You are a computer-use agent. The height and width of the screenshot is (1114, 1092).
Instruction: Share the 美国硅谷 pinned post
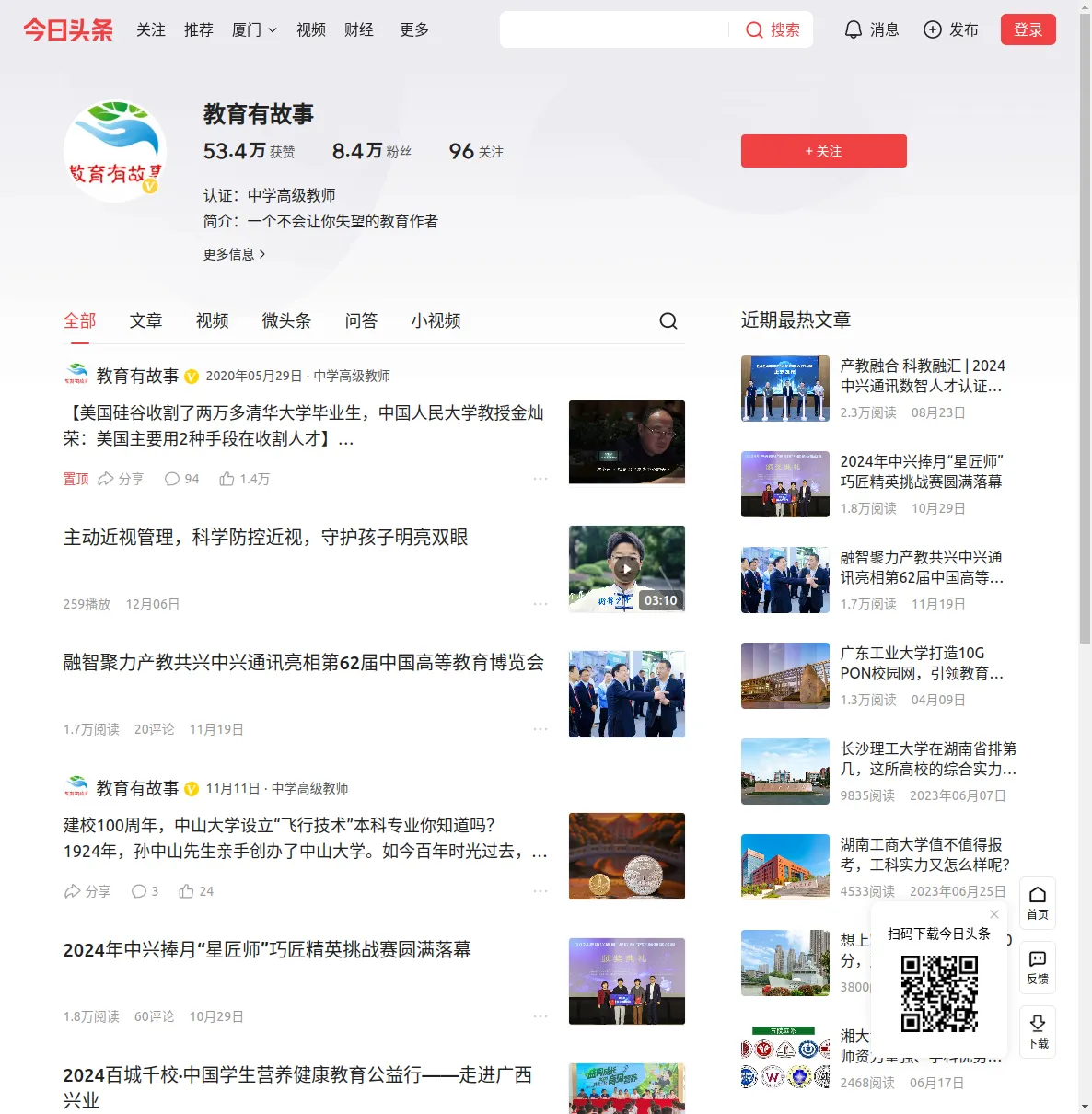(x=121, y=479)
